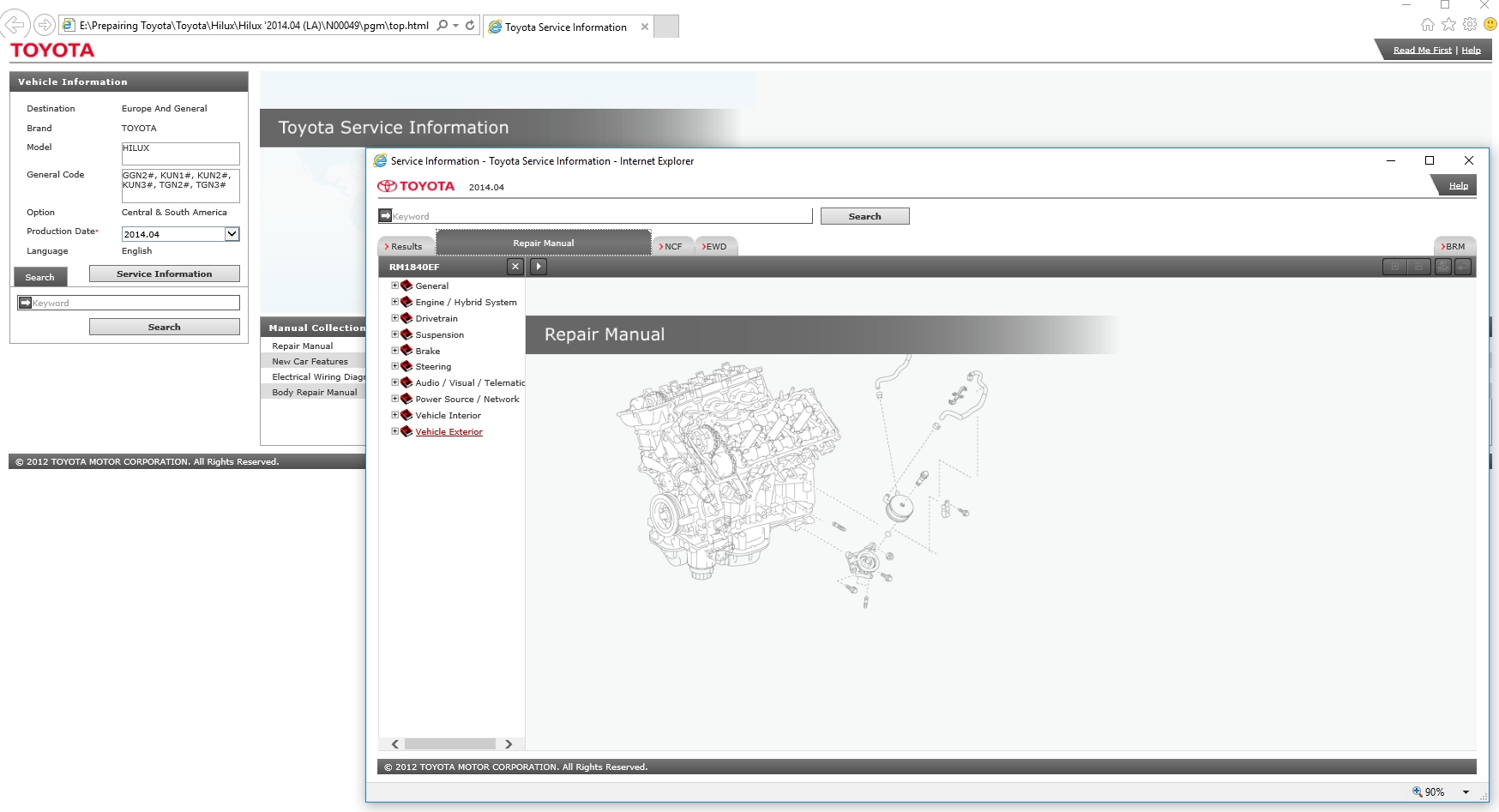
Task: Click the play arrow button beside RM1840EF
Action: [x=539, y=267]
